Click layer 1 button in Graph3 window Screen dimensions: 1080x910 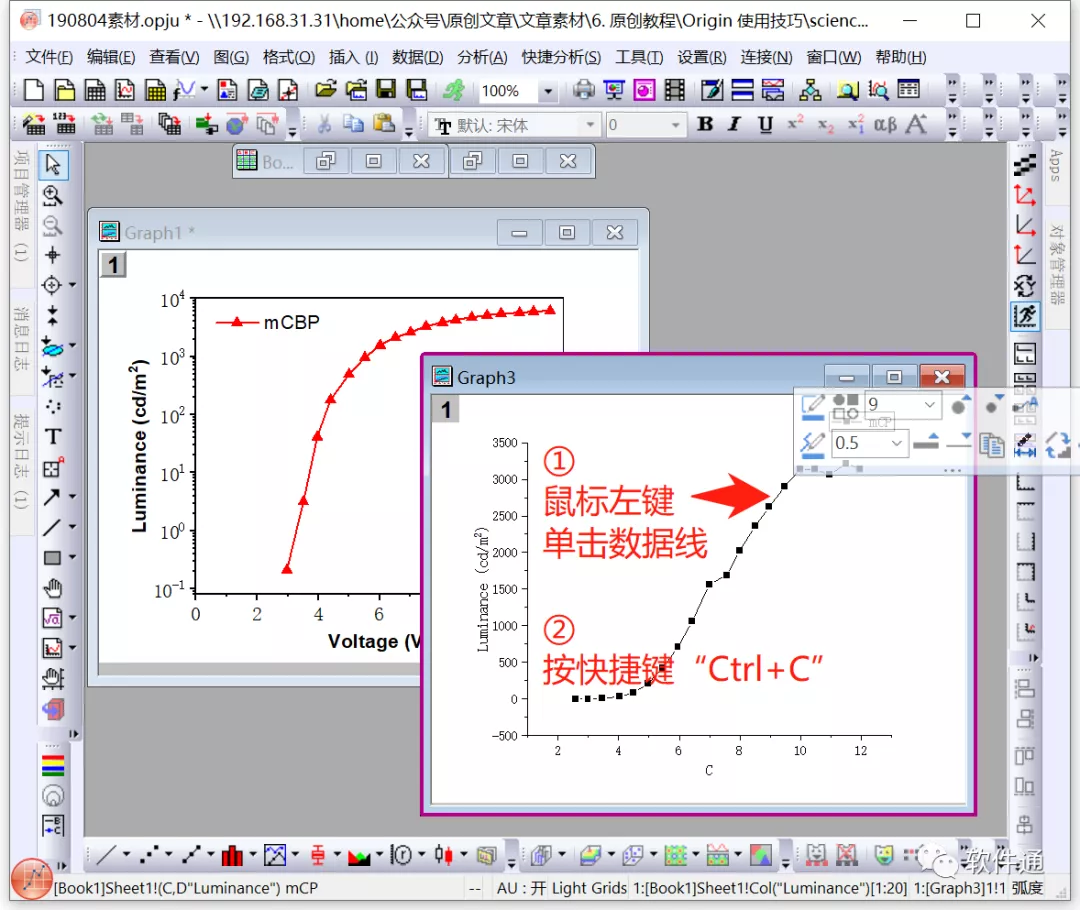pos(446,410)
